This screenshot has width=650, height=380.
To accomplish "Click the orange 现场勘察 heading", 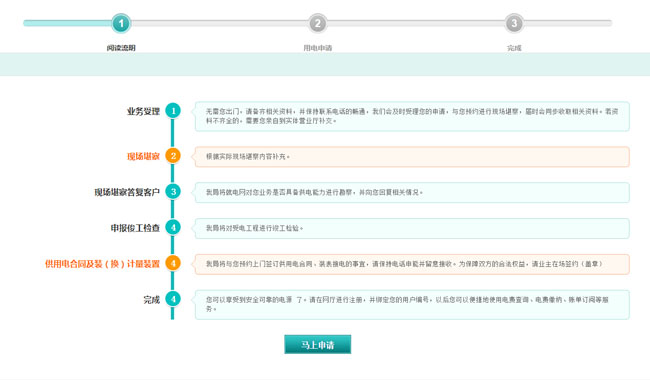I will (x=143, y=156).
